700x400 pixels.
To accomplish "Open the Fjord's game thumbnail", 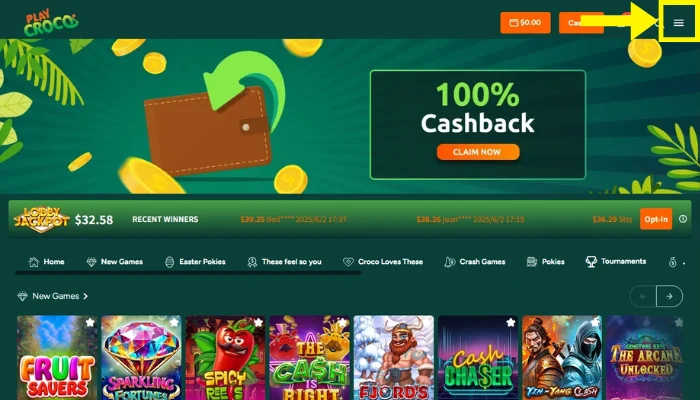I will coord(393,358).
